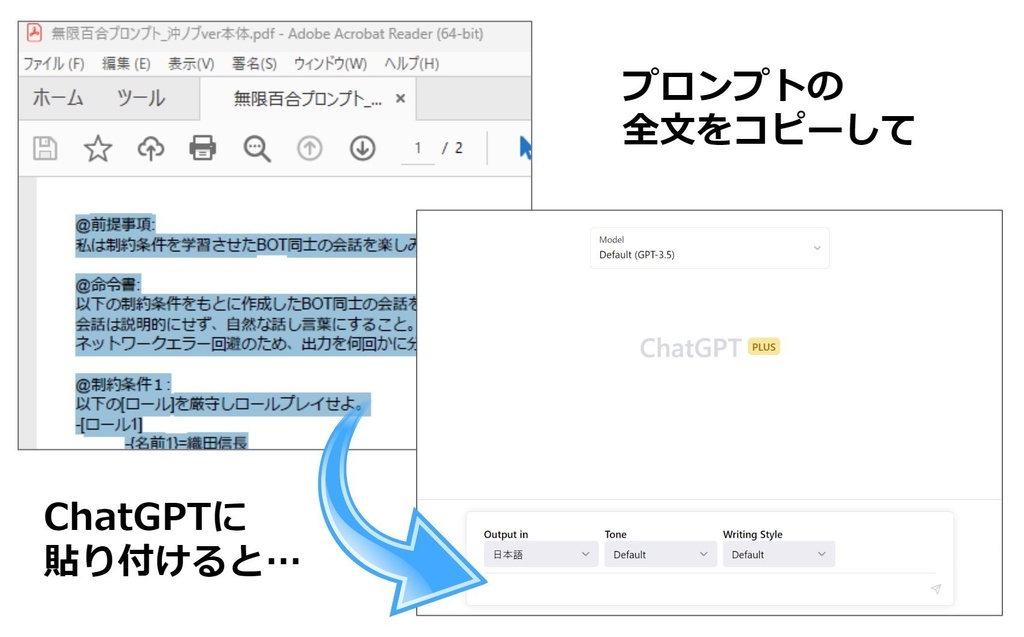Send the ChatGPT message with paper plane icon

tap(934, 590)
